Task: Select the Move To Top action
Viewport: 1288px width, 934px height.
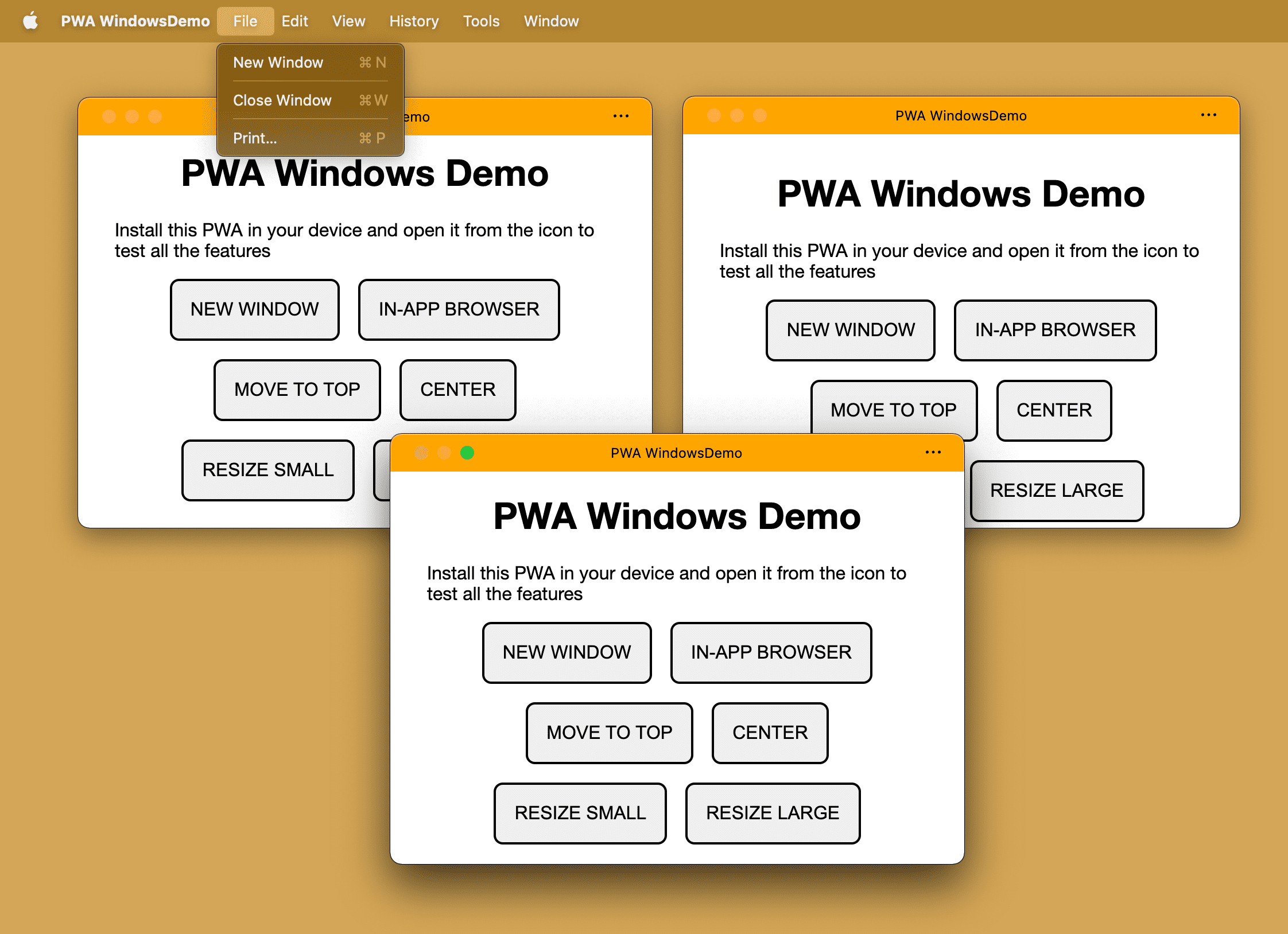Action: [608, 732]
